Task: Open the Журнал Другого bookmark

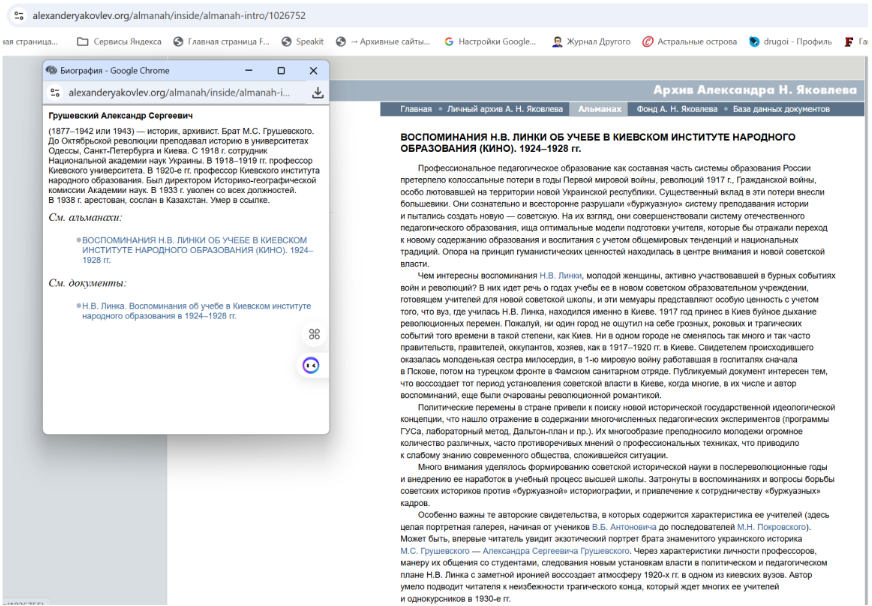Action: (591, 42)
